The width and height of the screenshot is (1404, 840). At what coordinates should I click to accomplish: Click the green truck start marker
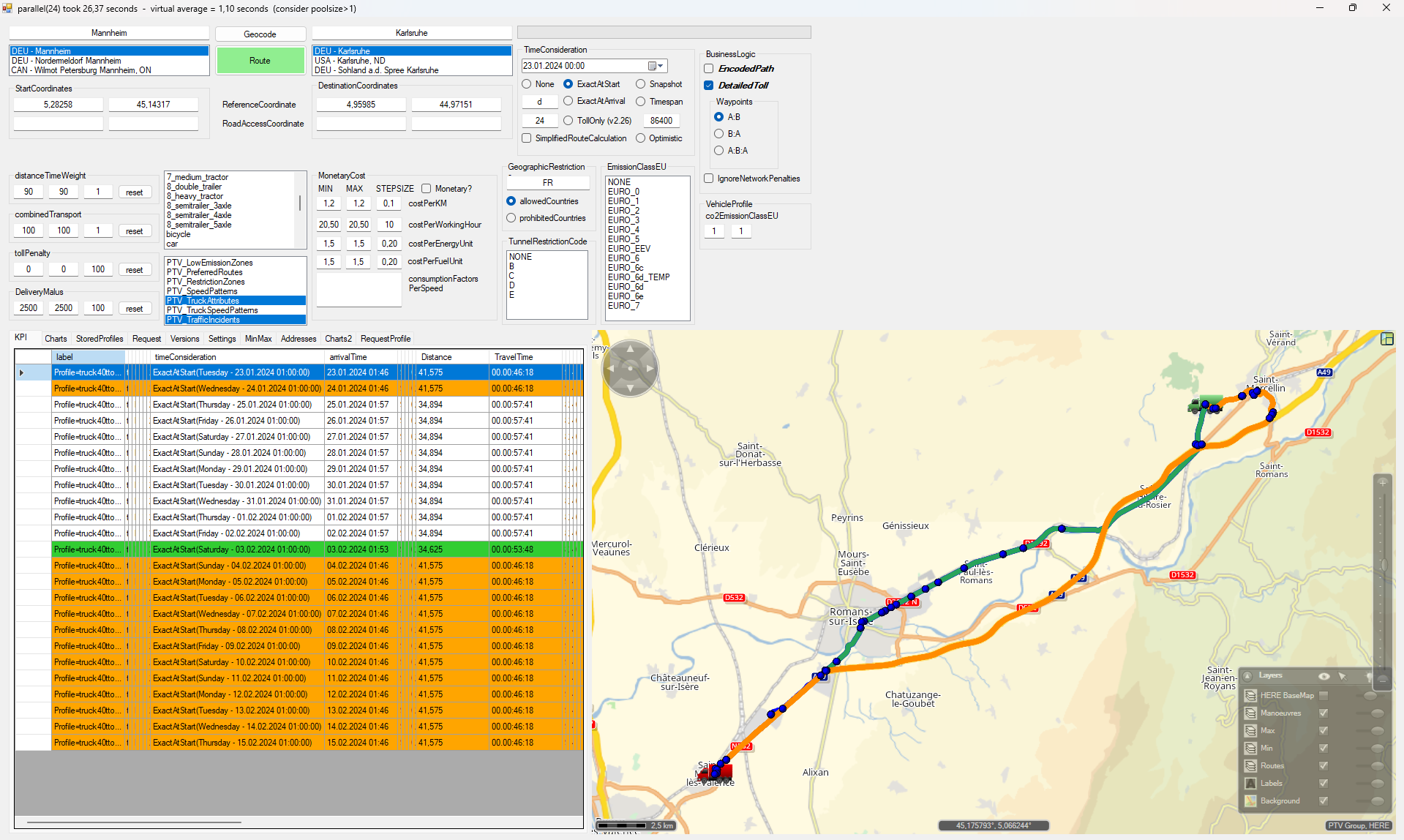[1204, 404]
